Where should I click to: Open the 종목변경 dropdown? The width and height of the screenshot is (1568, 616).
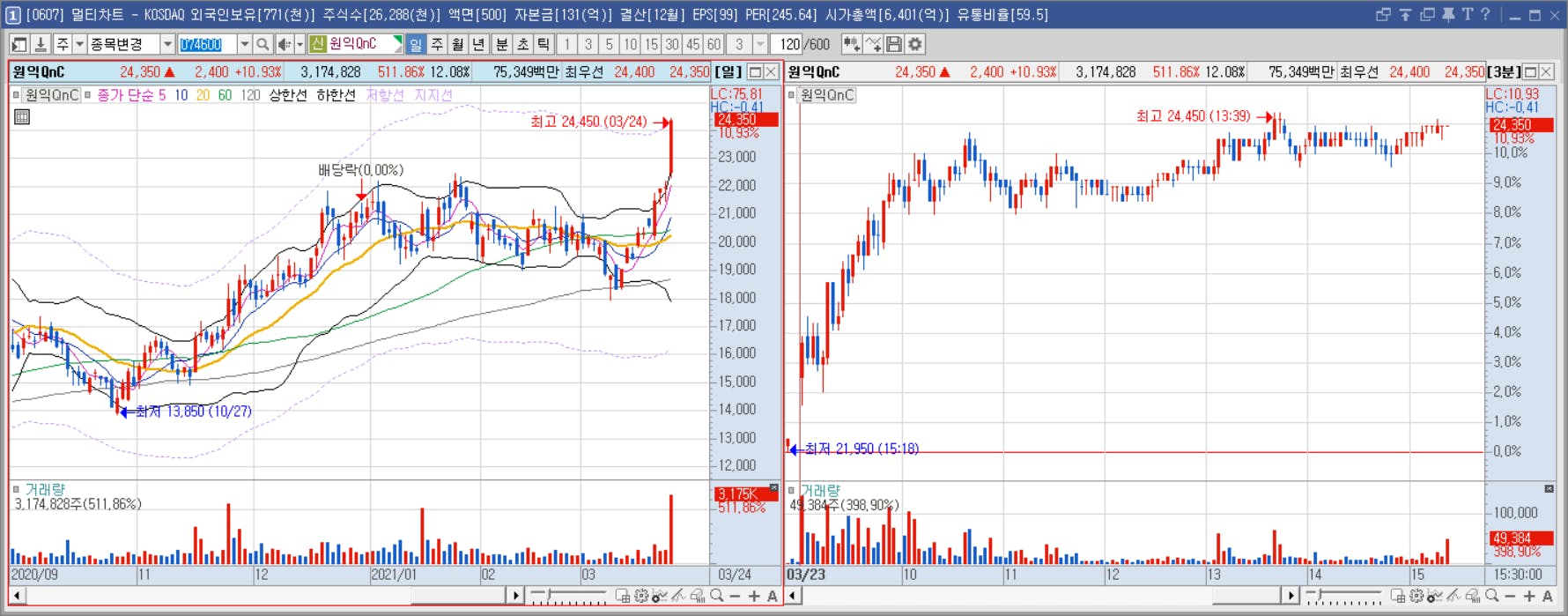tap(166, 44)
